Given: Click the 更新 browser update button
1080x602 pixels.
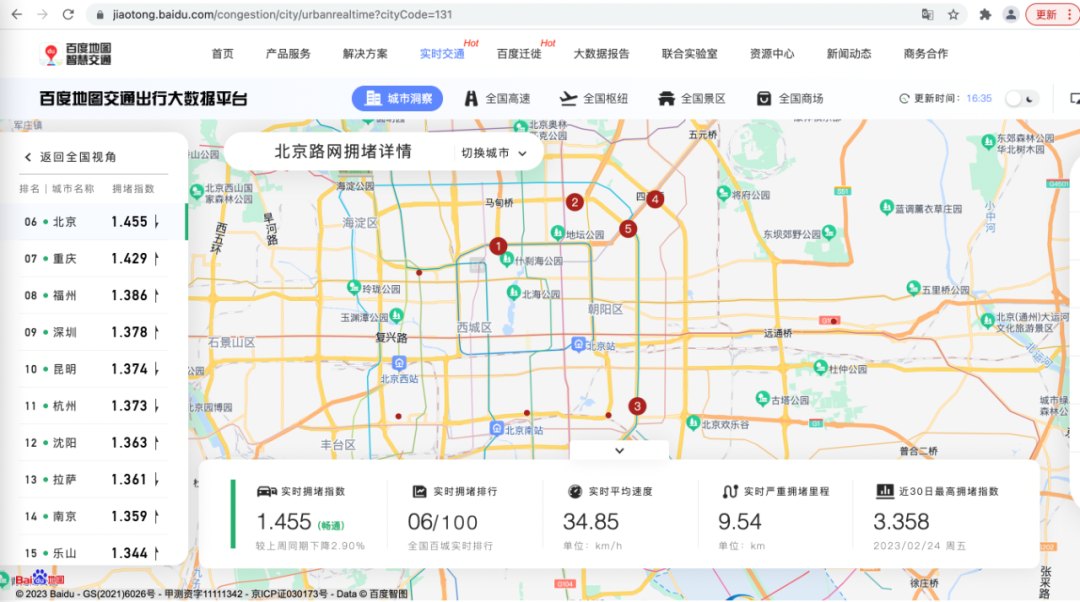Looking at the screenshot, I should pyautogui.click(x=1051, y=14).
